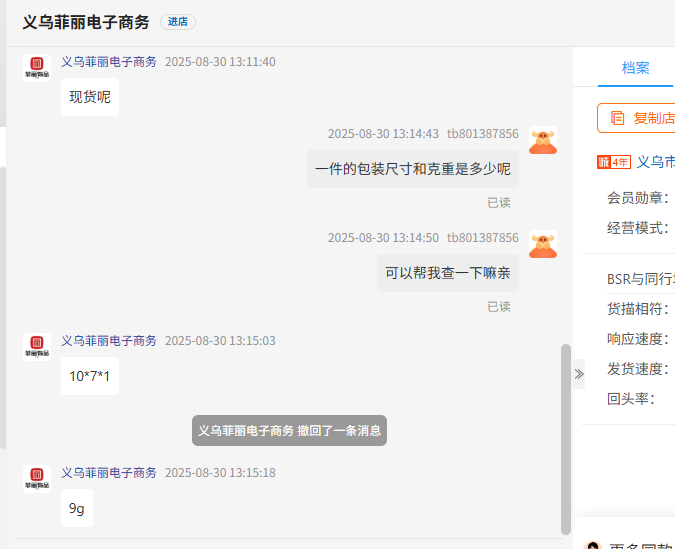Click seller avatar beside 现货呢 message
Screen dimensions: 675x549
click(37, 68)
